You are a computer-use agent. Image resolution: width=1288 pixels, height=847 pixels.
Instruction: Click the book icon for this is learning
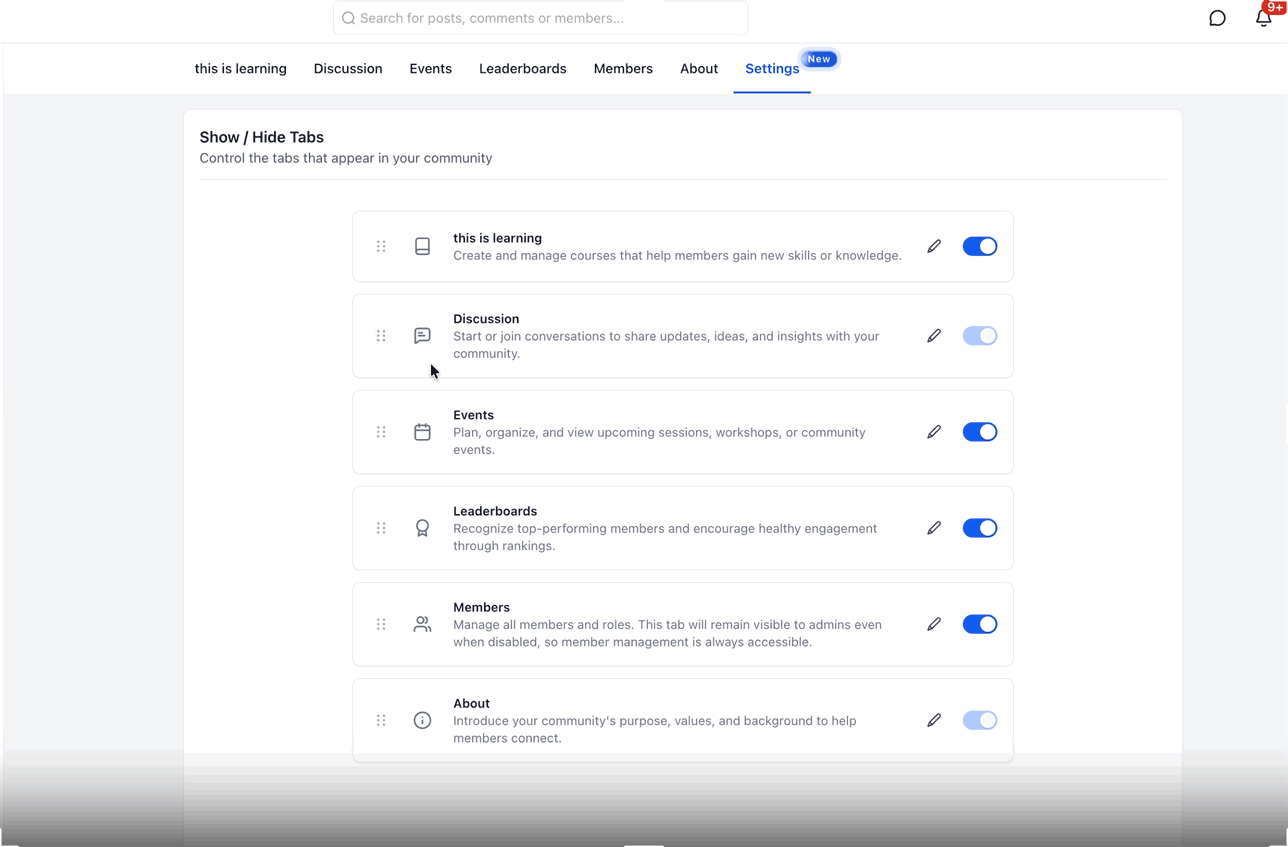point(422,246)
